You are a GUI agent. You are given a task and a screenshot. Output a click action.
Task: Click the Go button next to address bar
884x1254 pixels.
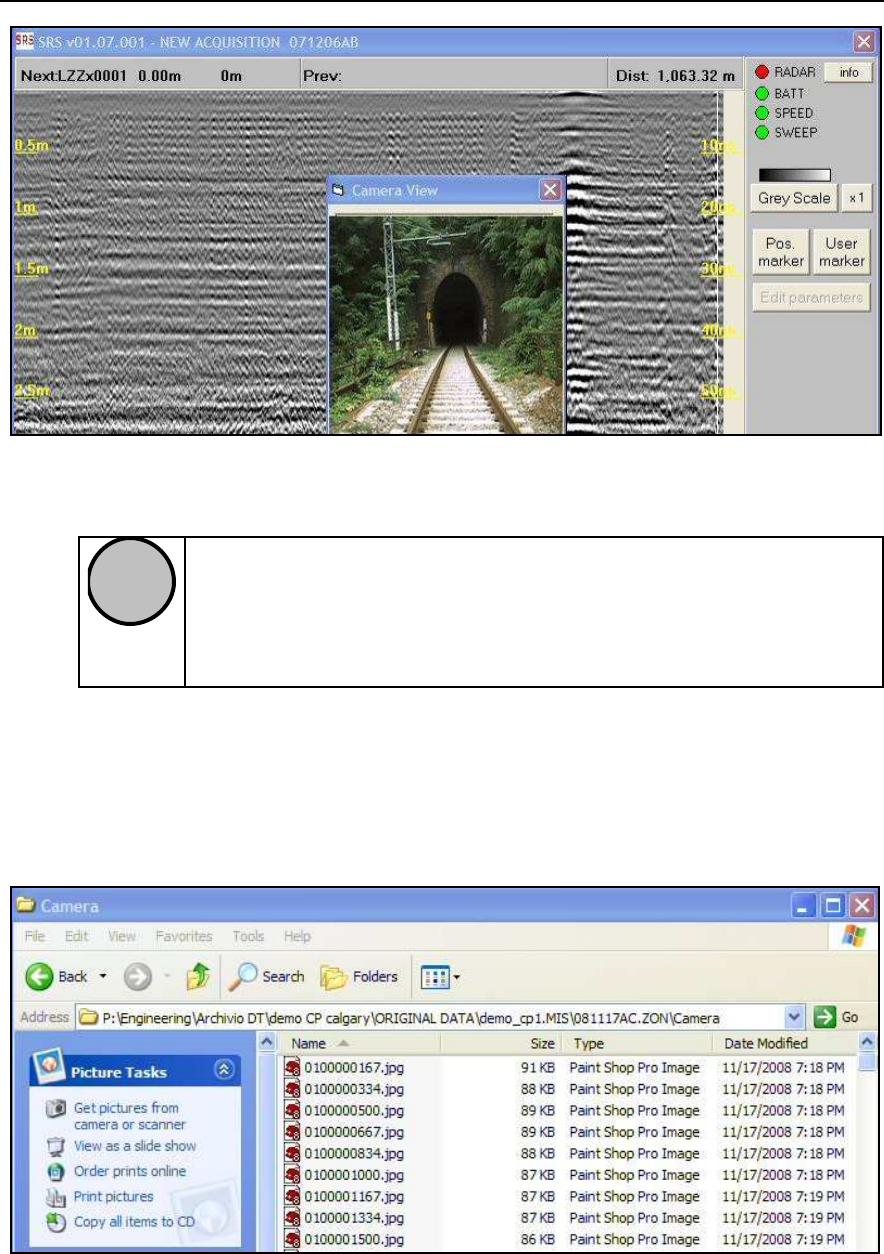pos(836,1017)
